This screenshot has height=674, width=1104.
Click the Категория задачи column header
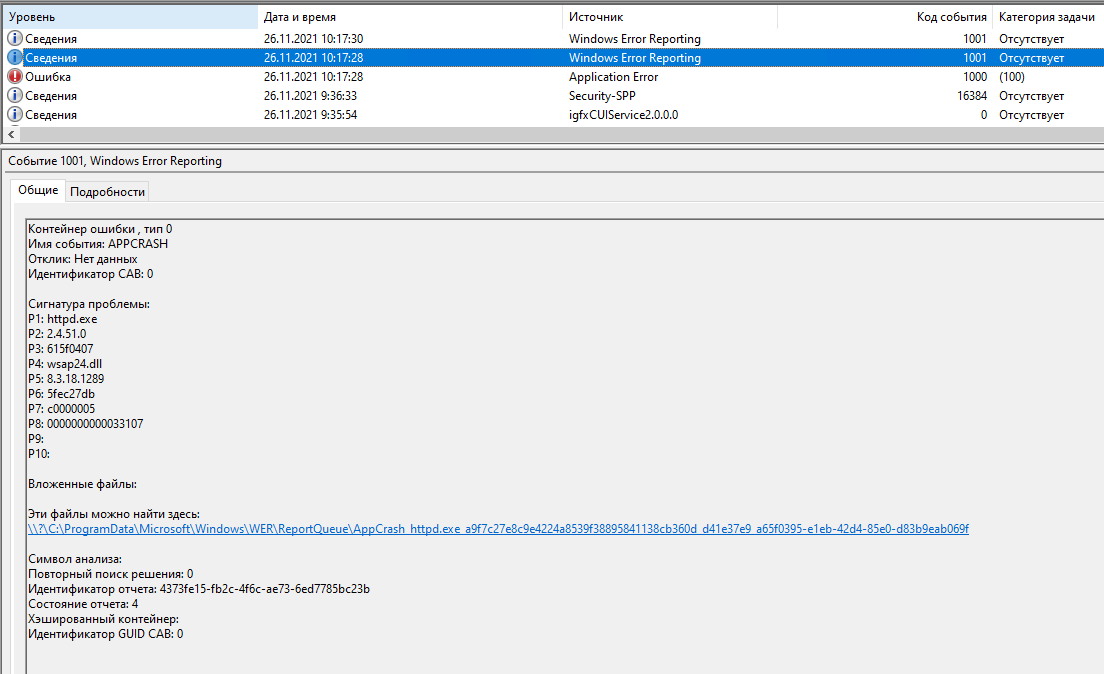click(1046, 17)
